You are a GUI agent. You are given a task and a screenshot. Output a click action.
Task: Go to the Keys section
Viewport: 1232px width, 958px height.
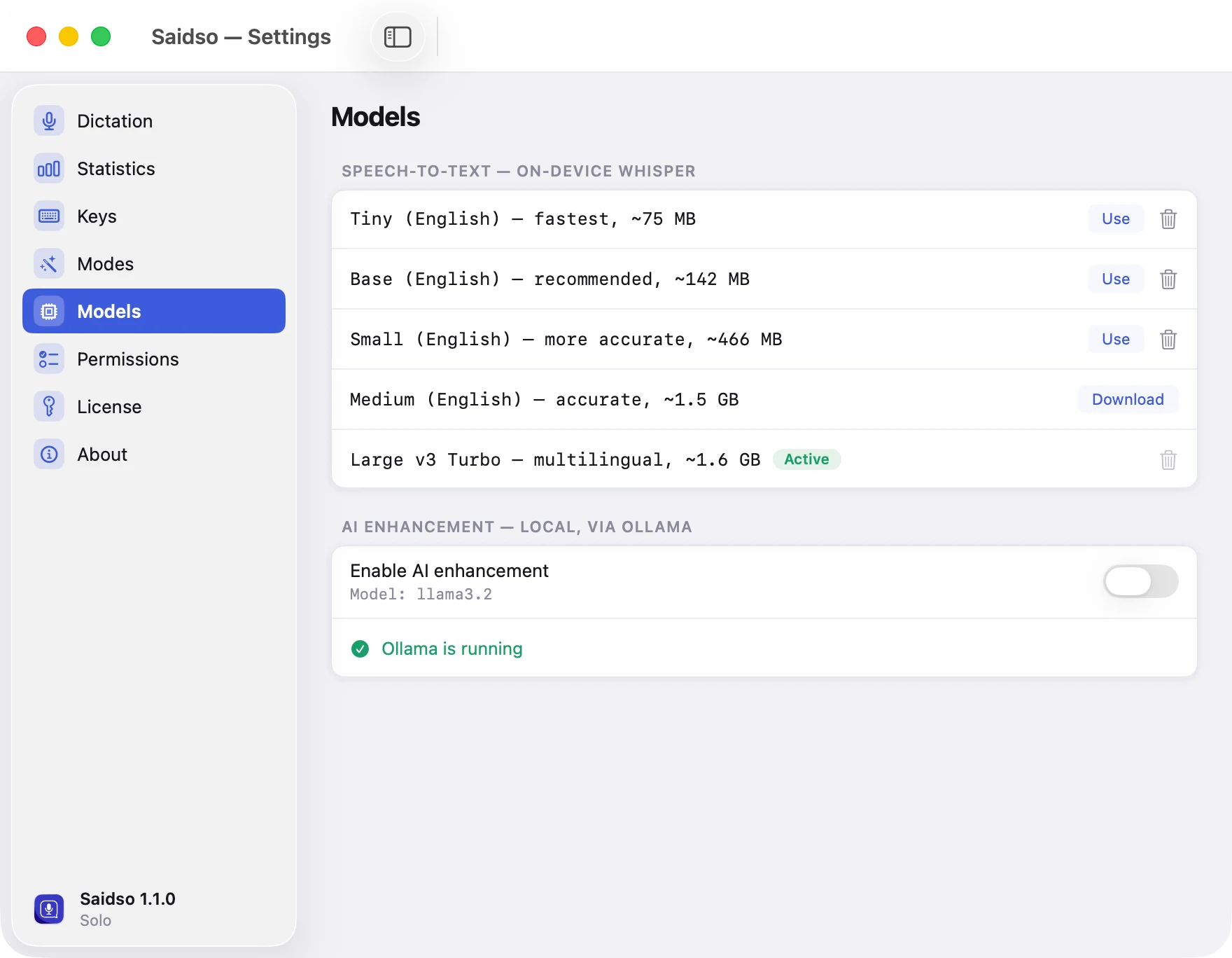point(154,216)
